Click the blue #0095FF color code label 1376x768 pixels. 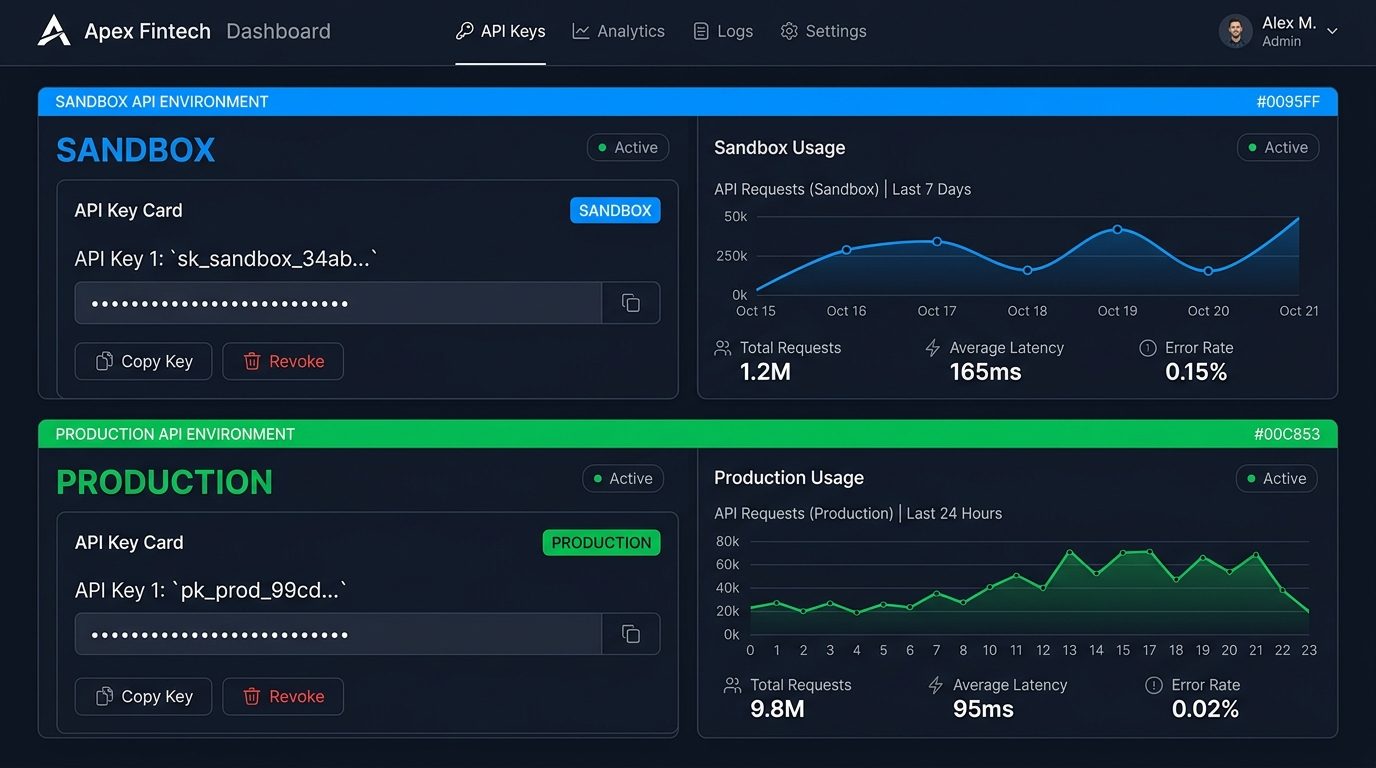pos(1288,102)
